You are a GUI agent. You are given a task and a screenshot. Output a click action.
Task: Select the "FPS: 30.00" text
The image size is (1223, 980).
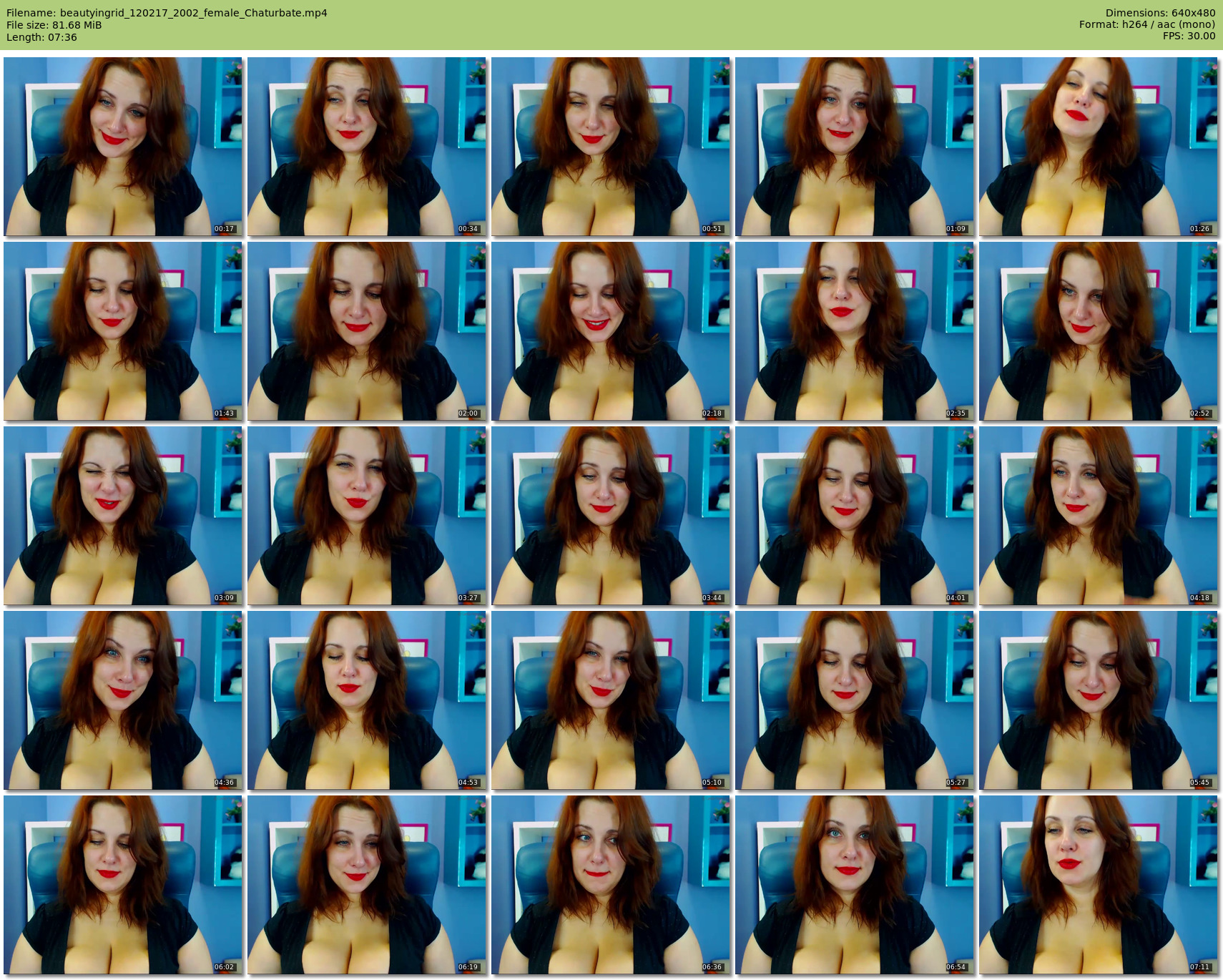pyautogui.click(x=1189, y=36)
